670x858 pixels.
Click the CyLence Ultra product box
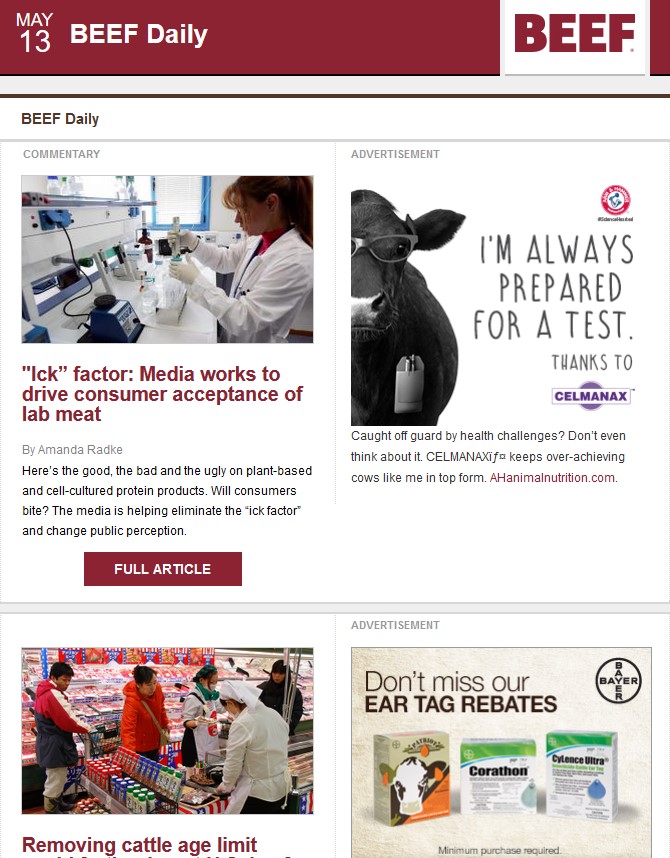[x=582, y=775]
